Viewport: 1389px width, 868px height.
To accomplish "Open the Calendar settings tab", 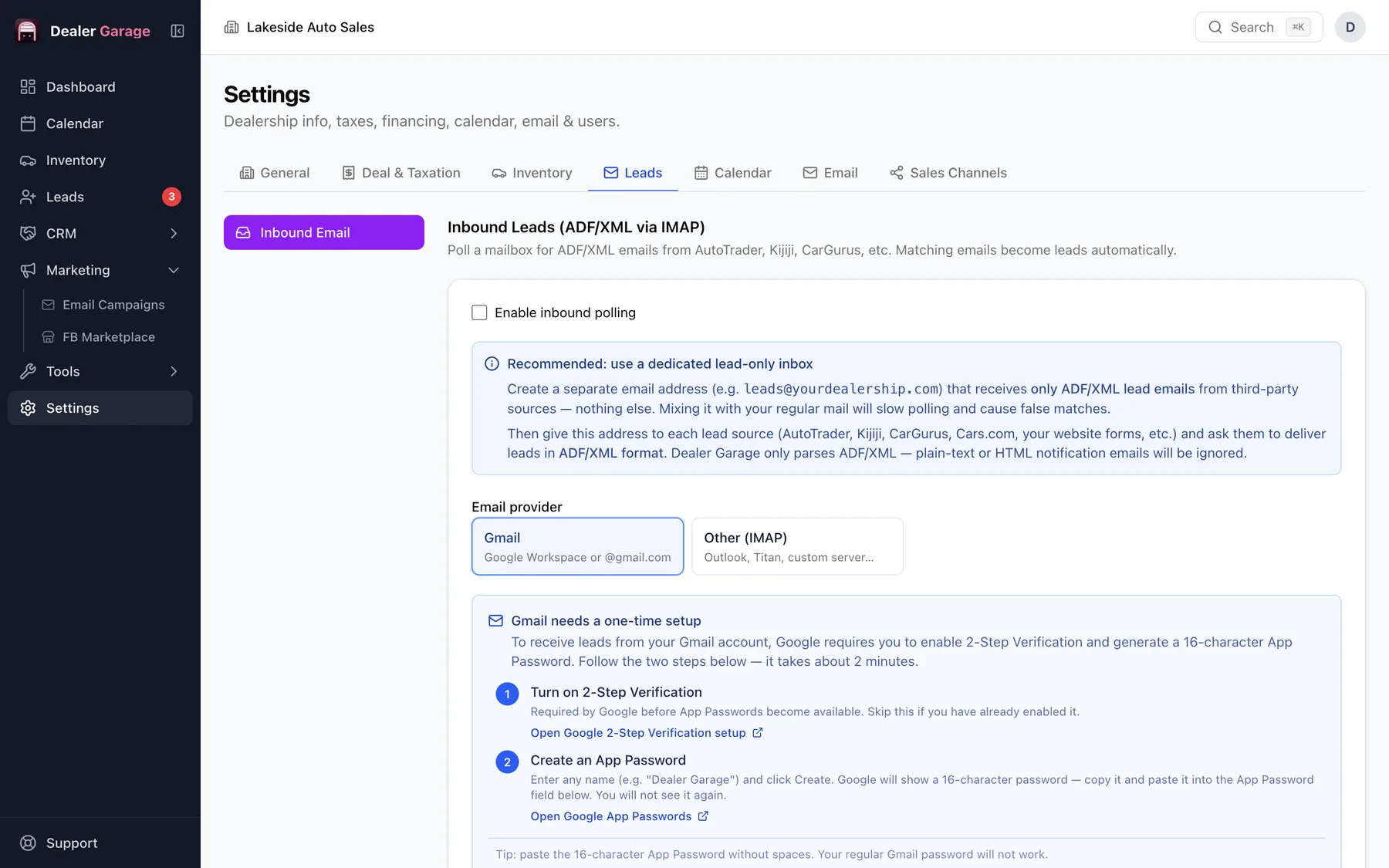I will click(x=732, y=173).
